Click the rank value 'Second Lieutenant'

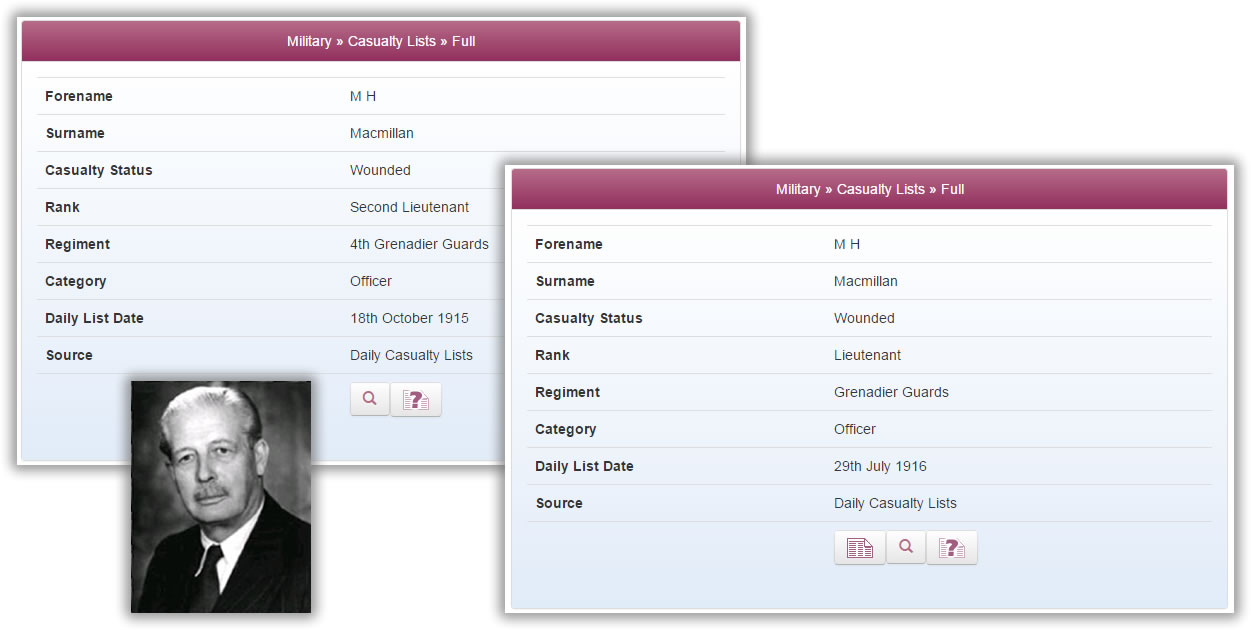coord(409,207)
